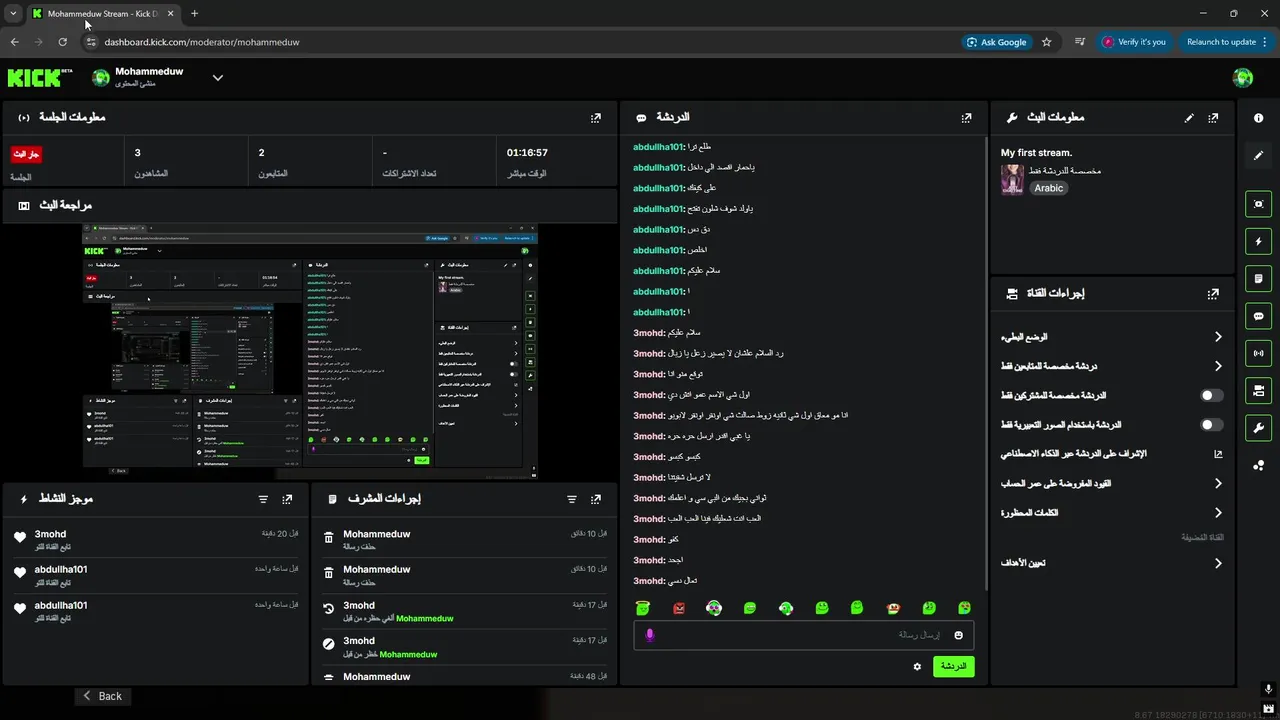Click the stream preview thumbnail

pyautogui.click(x=310, y=351)
